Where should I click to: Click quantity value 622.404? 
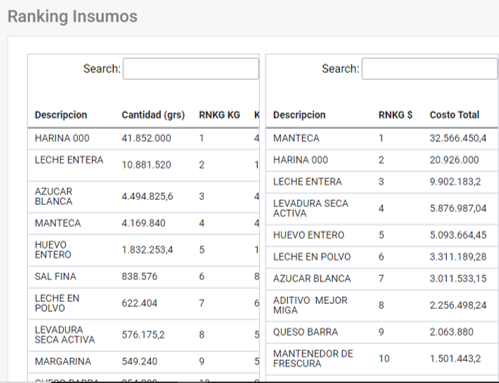click(x=139, y=303)
